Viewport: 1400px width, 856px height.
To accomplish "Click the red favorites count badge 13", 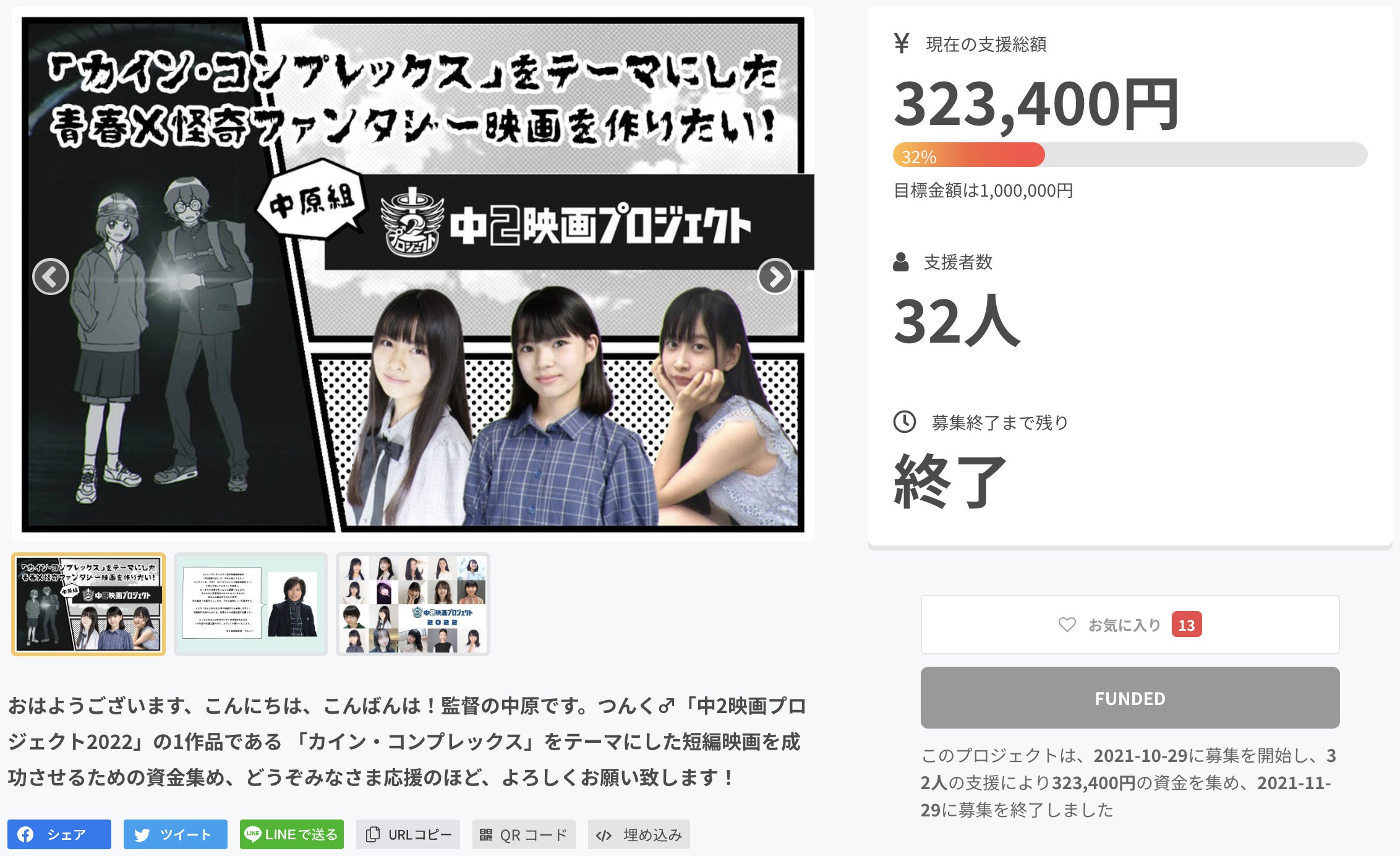I will (x=1186, y=625).
